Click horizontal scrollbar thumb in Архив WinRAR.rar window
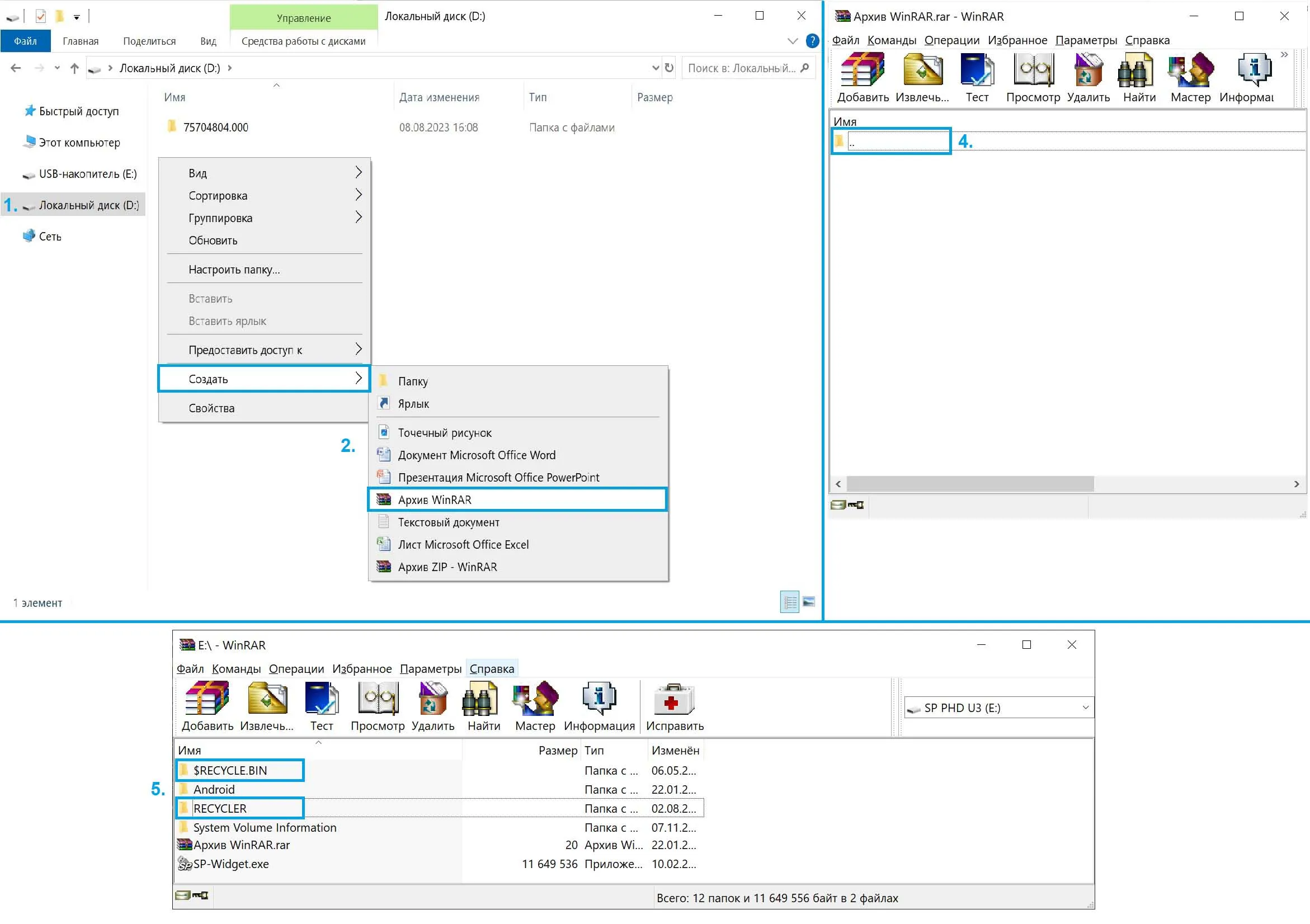Viewport: 1310px width, 924px height. (970, 484)
